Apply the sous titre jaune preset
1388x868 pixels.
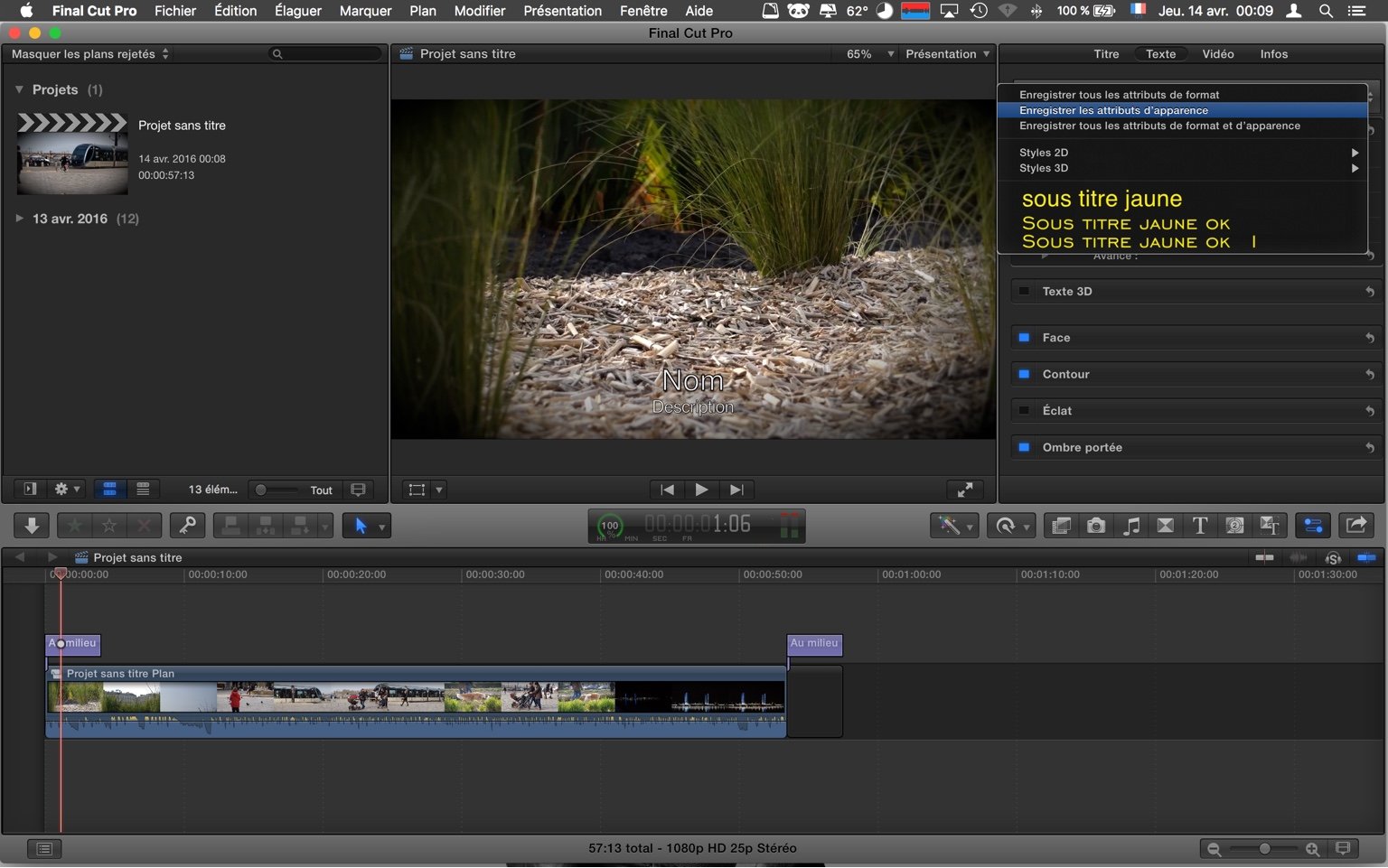coord(1102,199)
